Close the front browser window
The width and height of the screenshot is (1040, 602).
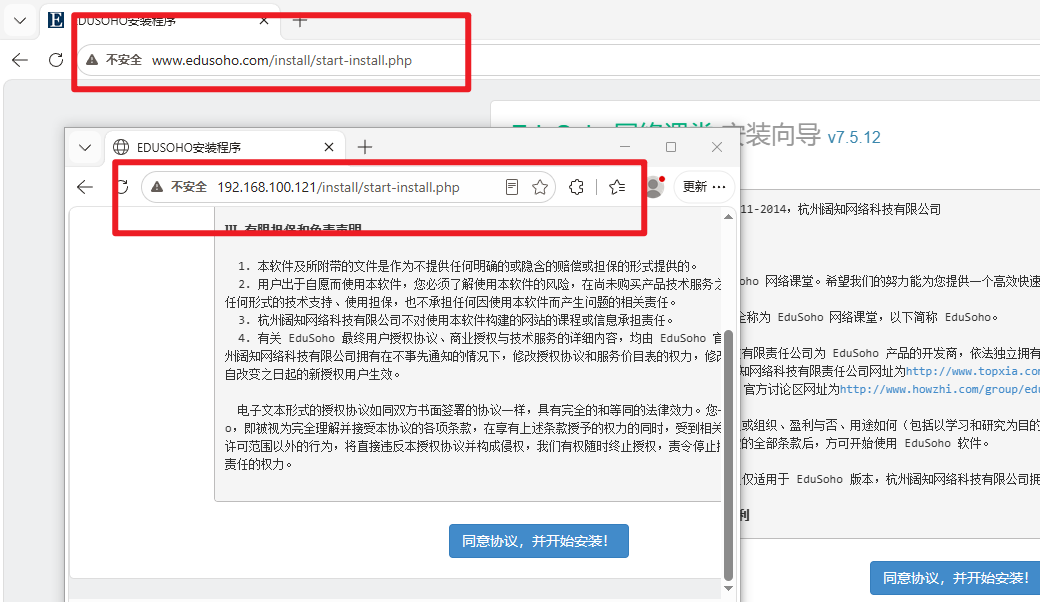click(x=717, y=147)
